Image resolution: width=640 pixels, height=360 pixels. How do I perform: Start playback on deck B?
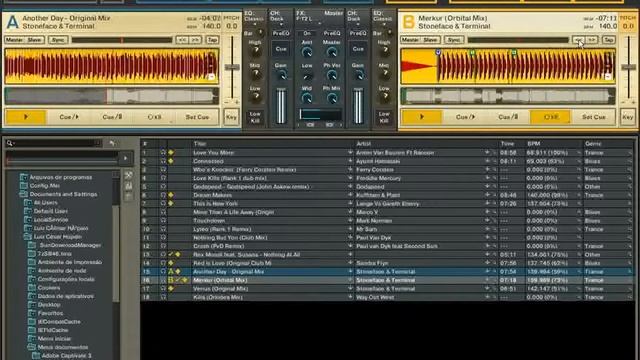[421, 117]
